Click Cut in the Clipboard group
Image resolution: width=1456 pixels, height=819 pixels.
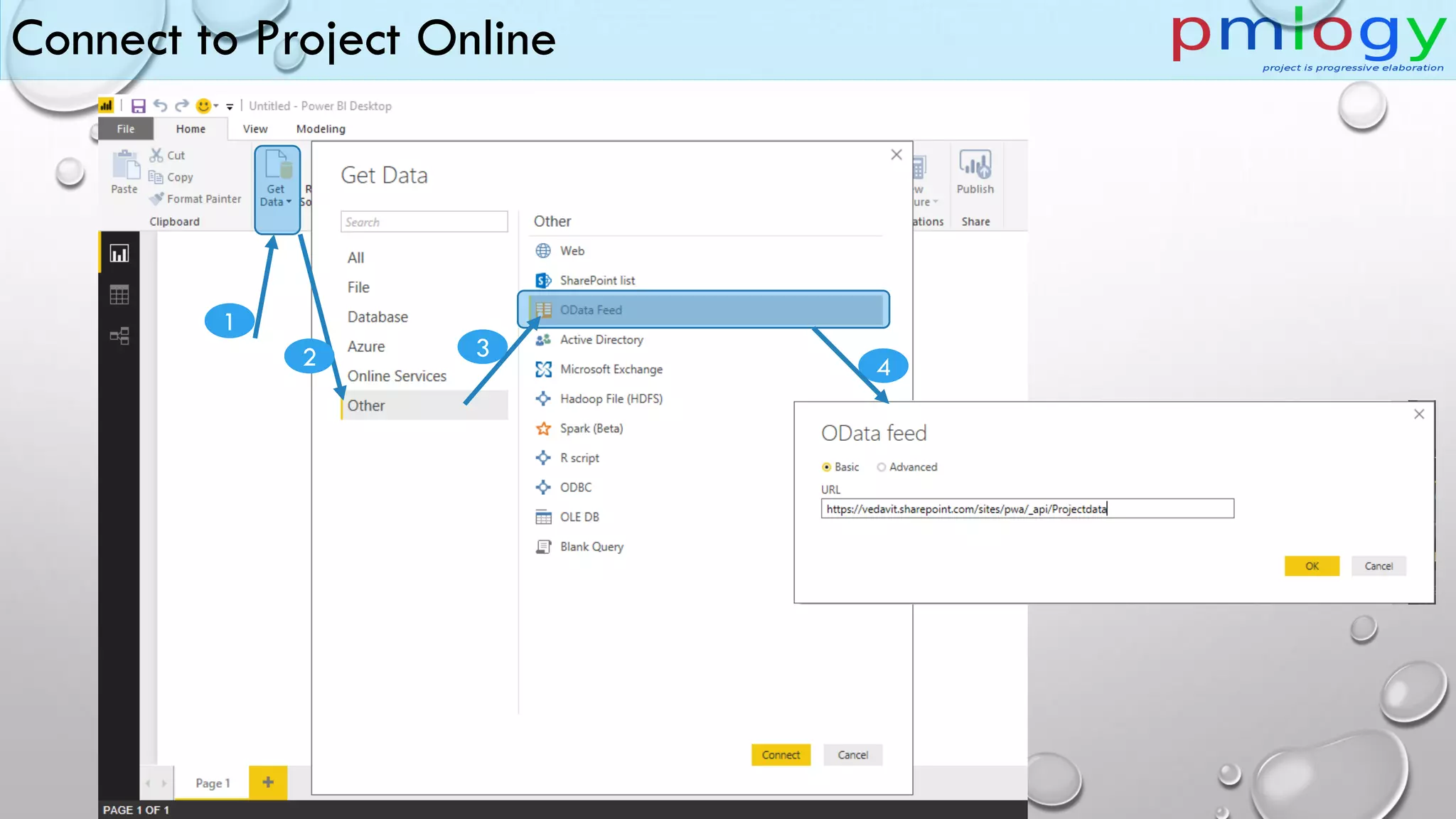point(168,155)
